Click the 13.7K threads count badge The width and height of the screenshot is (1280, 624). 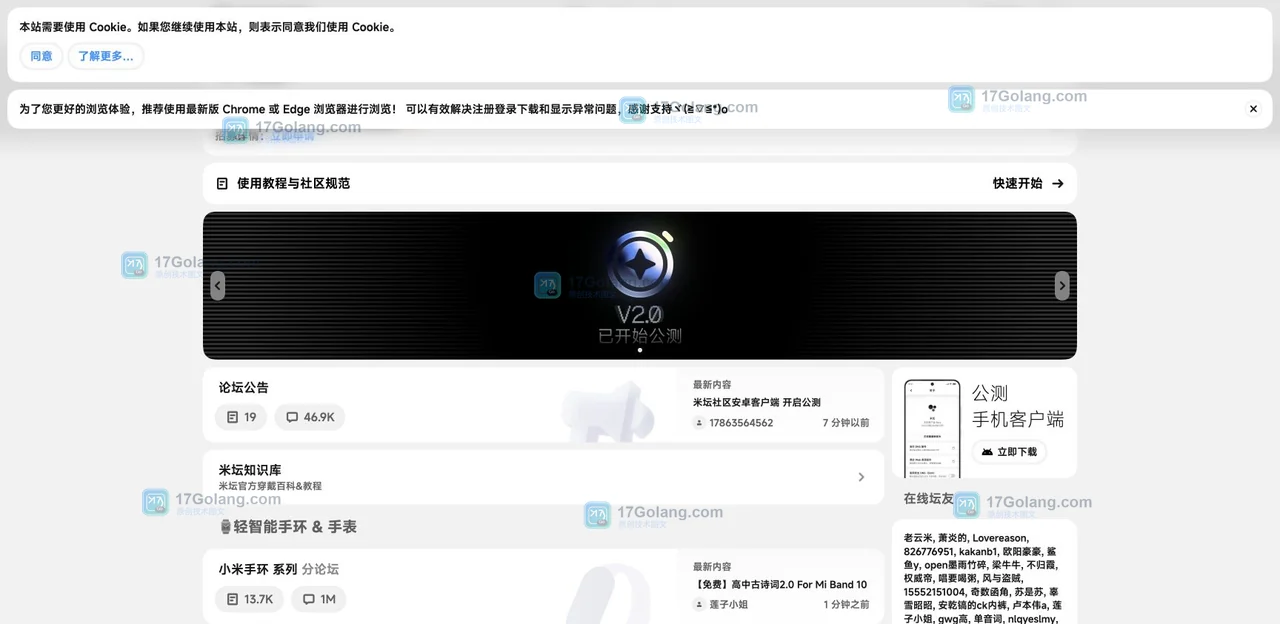click(x=249, y=599)
